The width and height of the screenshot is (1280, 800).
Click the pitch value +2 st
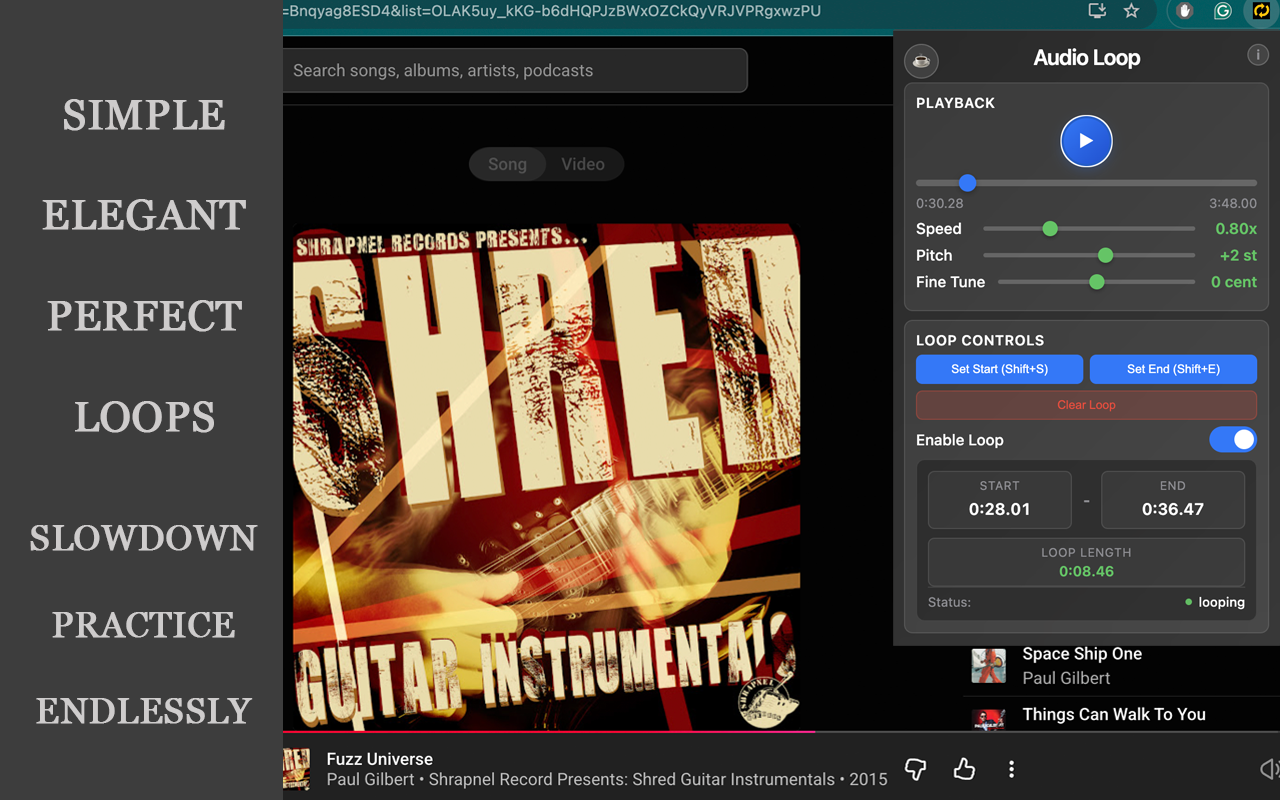point(1238,255)
